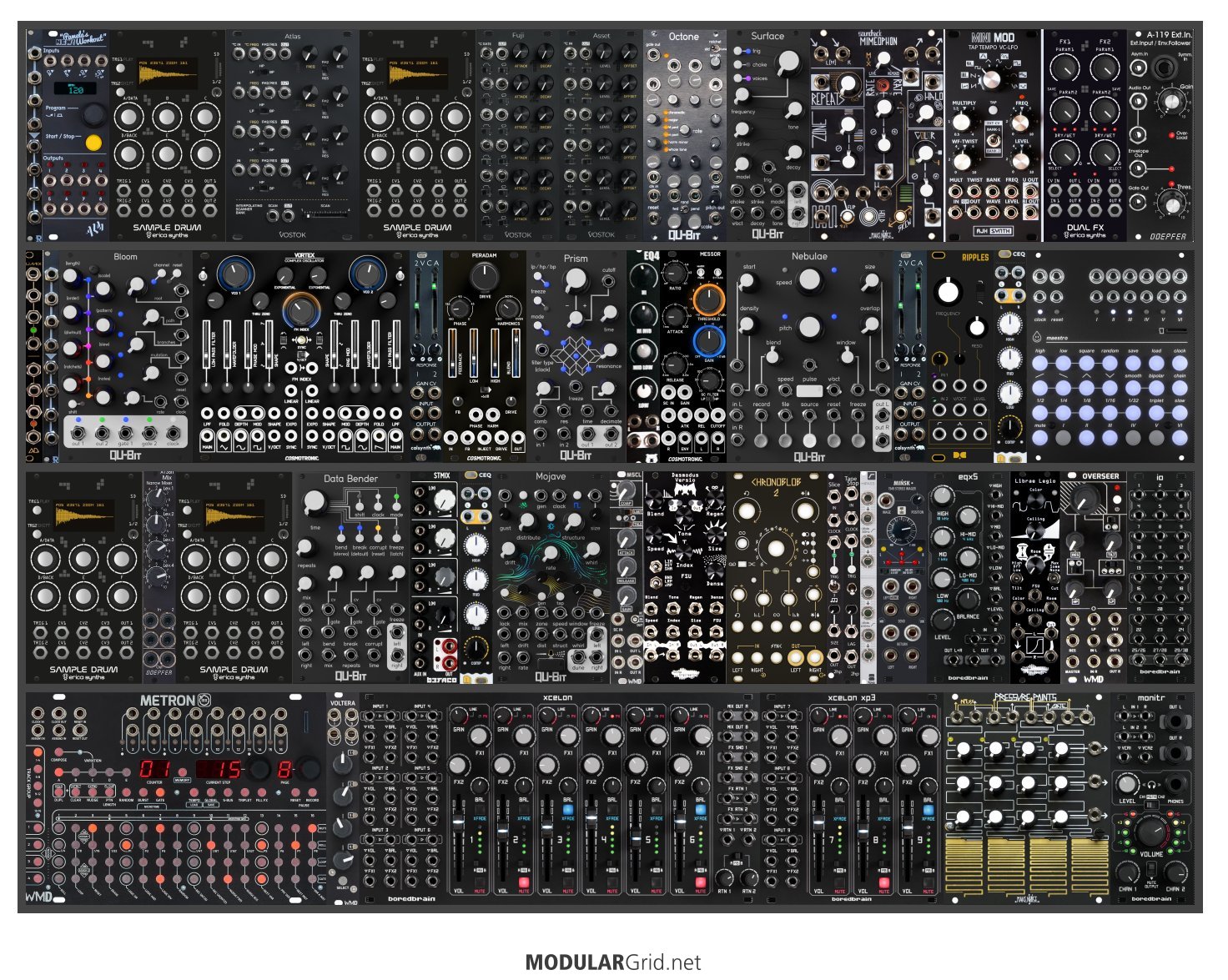1228x980 pixels.
Task: Click the cutoff knob on the Prism module
Action: tap(576, 281)
